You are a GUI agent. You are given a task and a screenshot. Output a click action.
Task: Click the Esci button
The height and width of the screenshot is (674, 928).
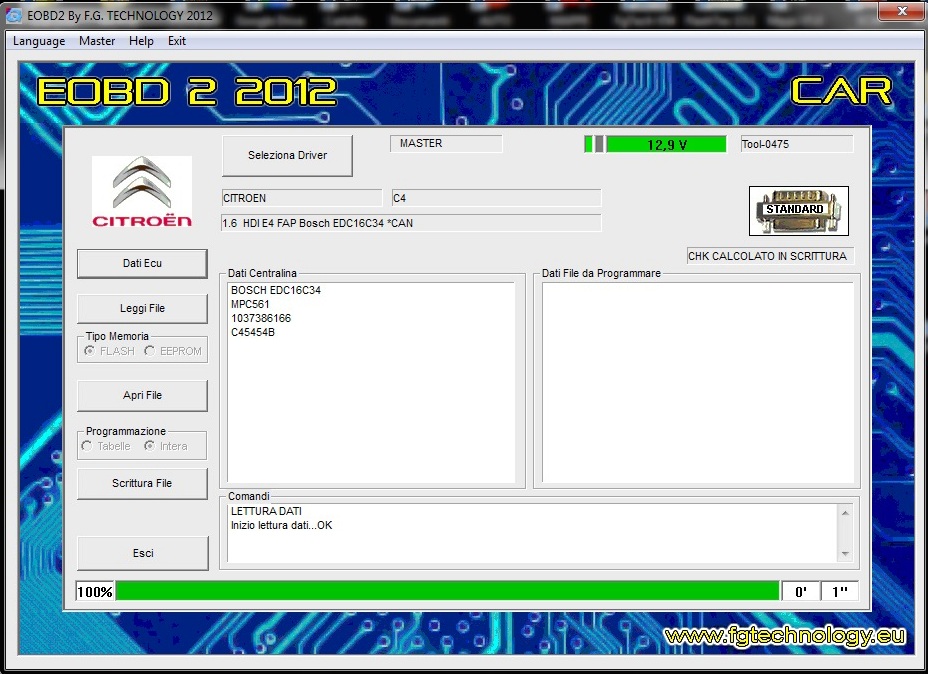[x=143, y=553]
